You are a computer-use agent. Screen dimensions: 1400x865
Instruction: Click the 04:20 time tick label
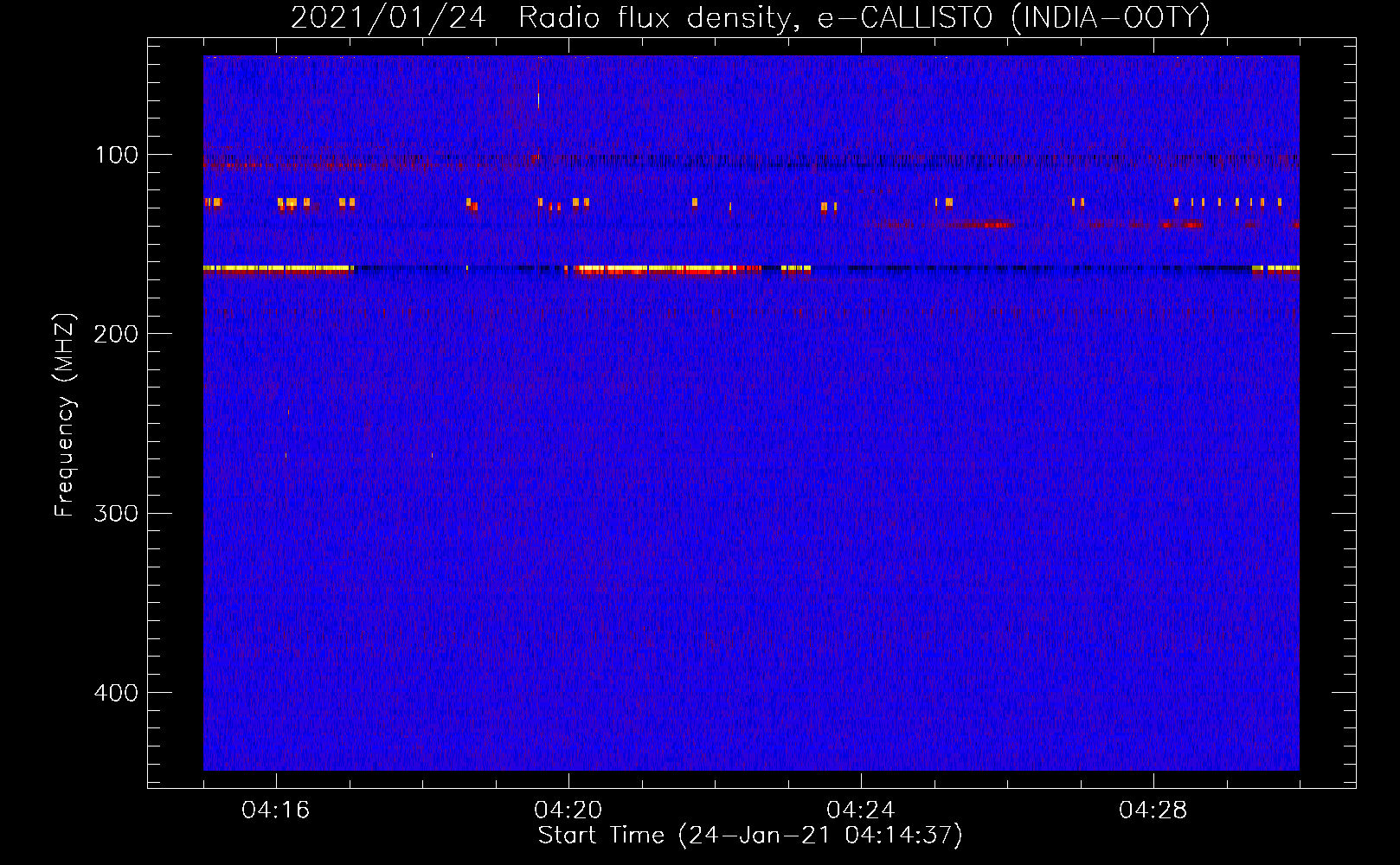(568, 811)
